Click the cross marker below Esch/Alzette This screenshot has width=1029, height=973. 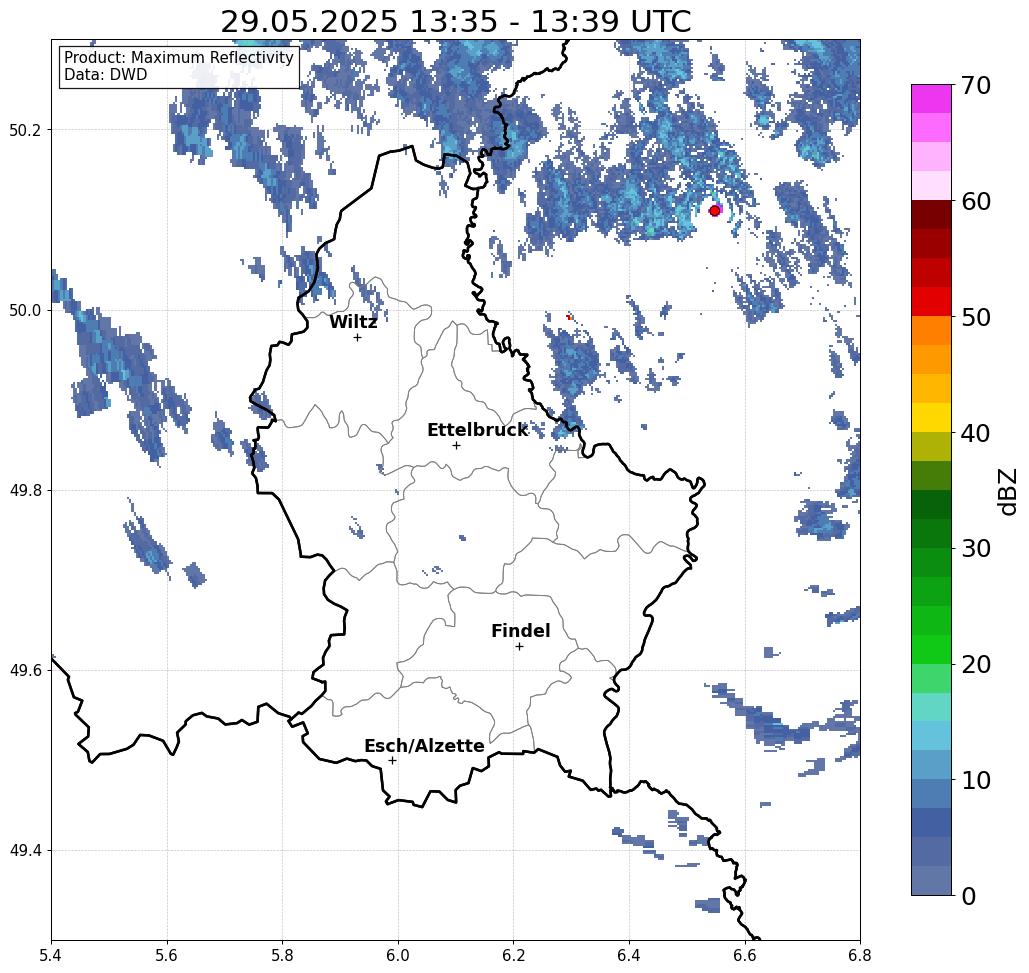[392, 760]
